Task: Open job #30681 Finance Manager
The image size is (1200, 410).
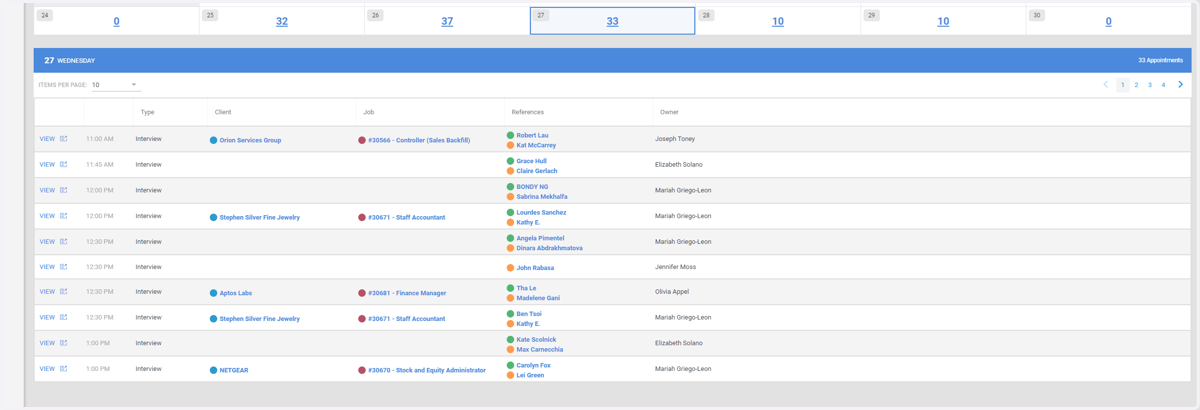Action: pyautogui.click(x=407, y=293)
